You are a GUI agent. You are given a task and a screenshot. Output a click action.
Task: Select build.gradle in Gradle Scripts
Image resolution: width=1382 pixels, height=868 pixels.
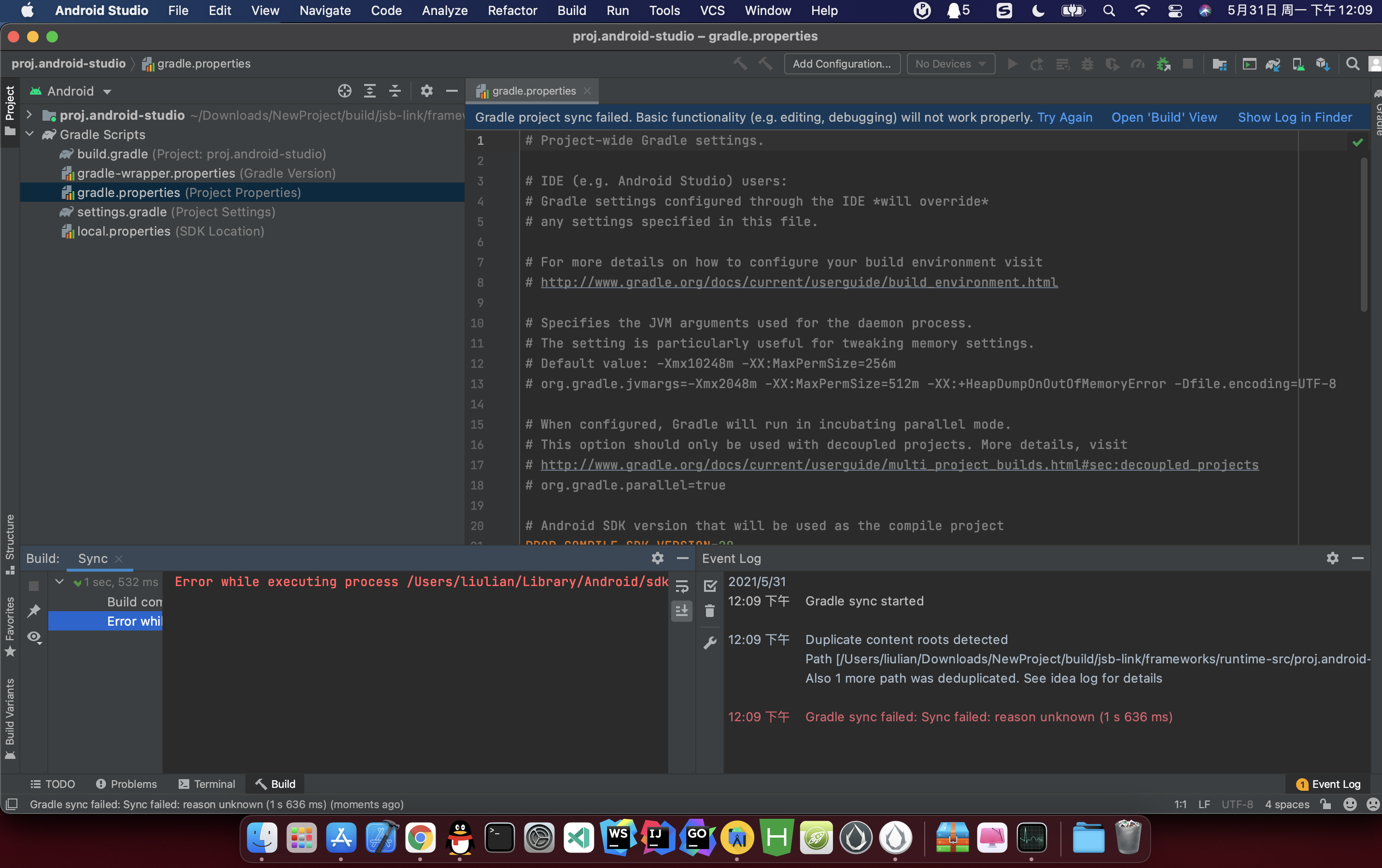click(x=113, y=154)
